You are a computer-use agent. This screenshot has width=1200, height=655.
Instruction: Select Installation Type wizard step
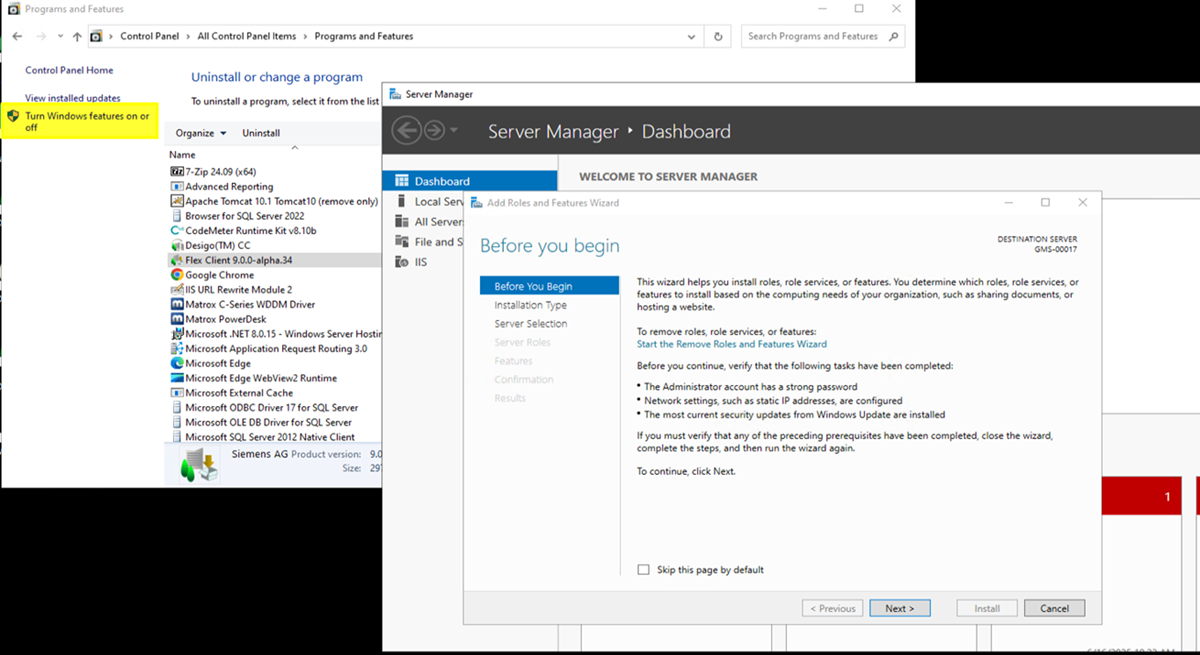point(530,305)
